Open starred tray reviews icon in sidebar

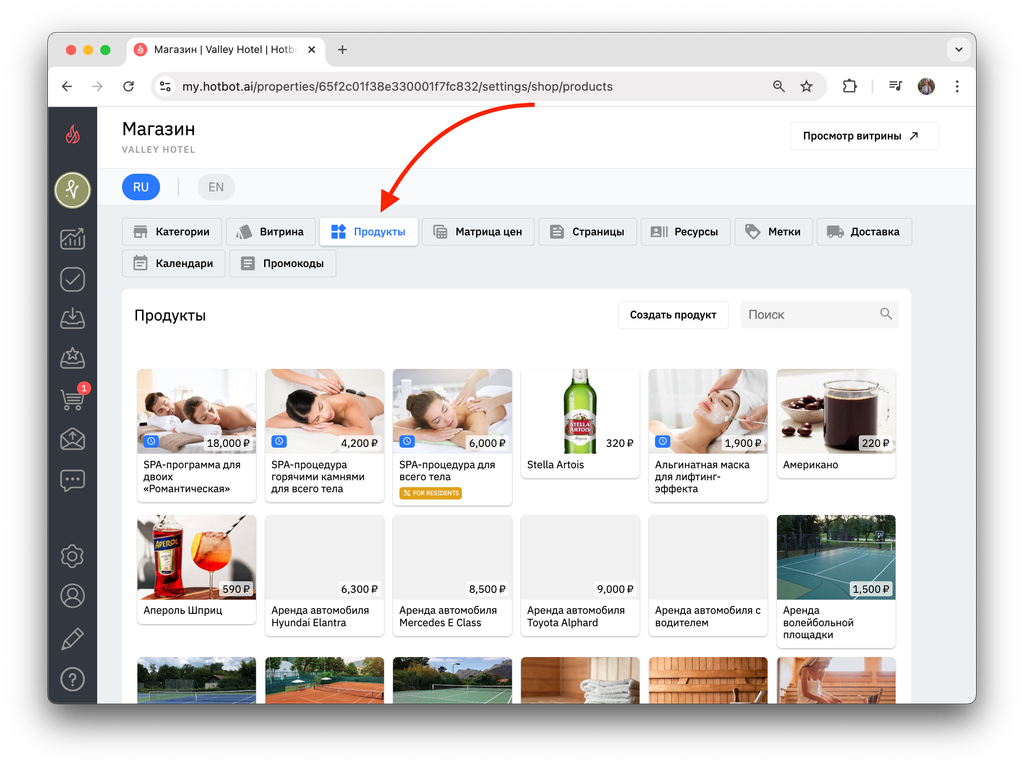[72, 358]
